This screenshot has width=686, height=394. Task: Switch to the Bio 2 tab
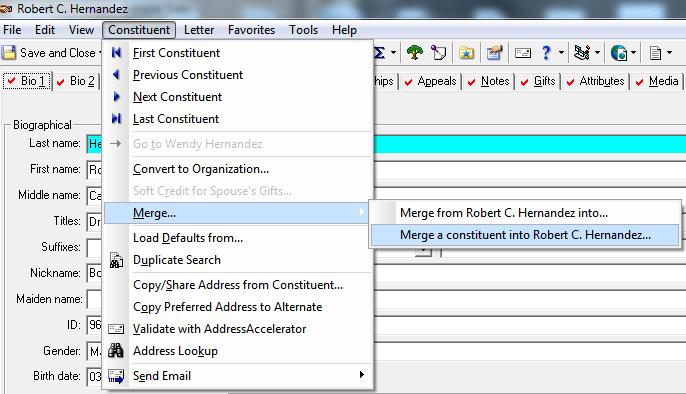[x=76, y=81]
